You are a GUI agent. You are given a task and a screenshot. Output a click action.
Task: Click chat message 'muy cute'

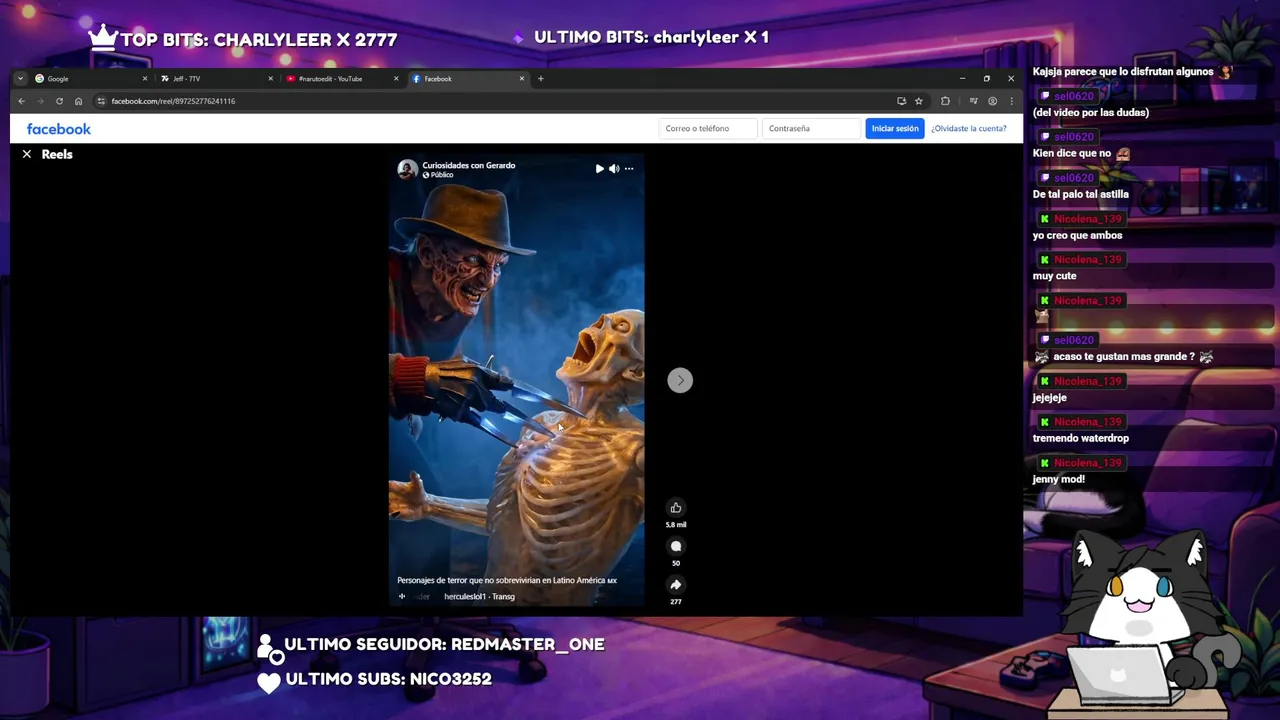pos(1054,276)
